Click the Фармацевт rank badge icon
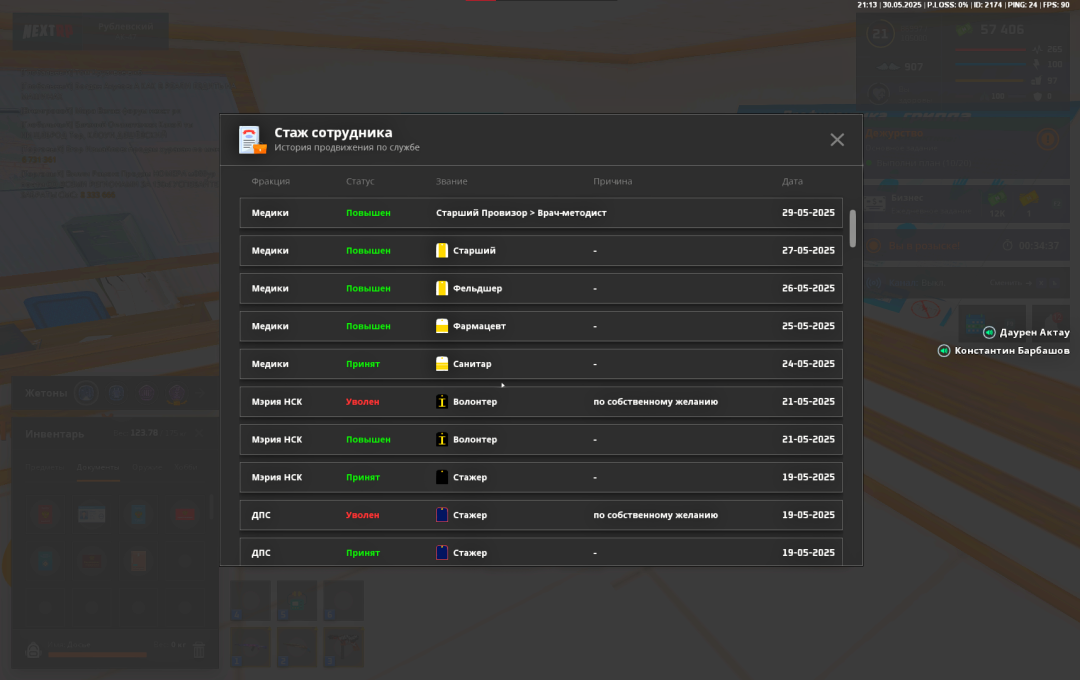This screenshot has height=680, width=1080. tap(442, 326)
